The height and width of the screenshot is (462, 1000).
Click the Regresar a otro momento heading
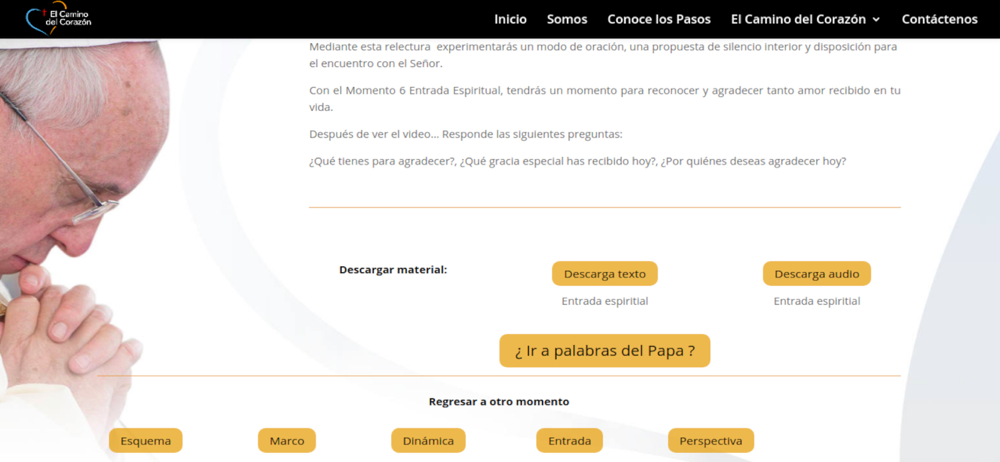pyautogui.click(x=499, y=401)
